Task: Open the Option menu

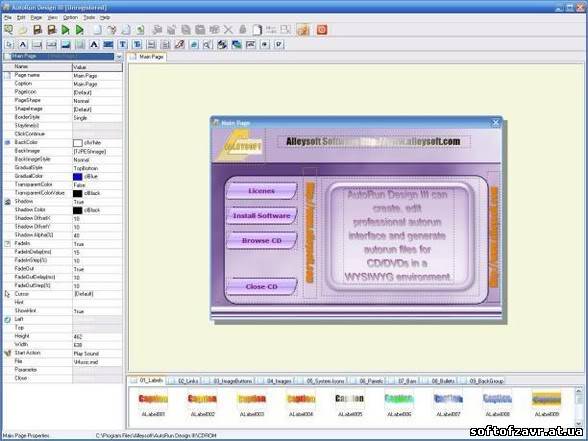Action: coord(70,18)
